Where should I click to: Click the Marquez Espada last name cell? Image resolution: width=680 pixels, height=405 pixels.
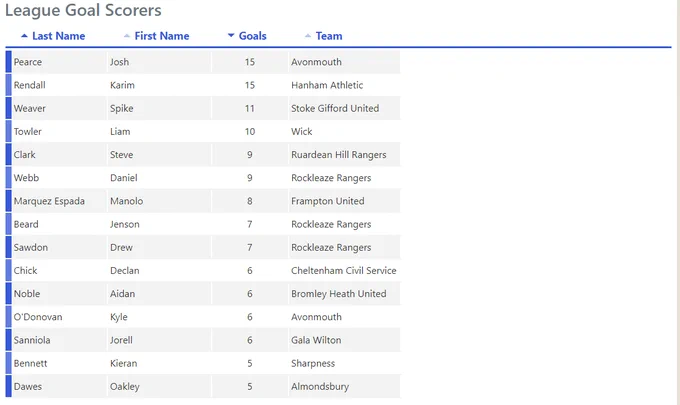coord(59,201)
